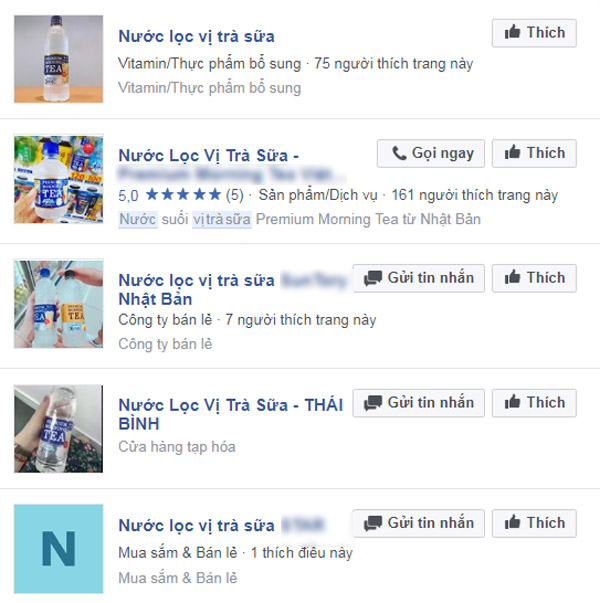This screenshot has width=600, height=603.
Task: Like the Nhật Bản retail company page
Action: [x=534, y=278]
